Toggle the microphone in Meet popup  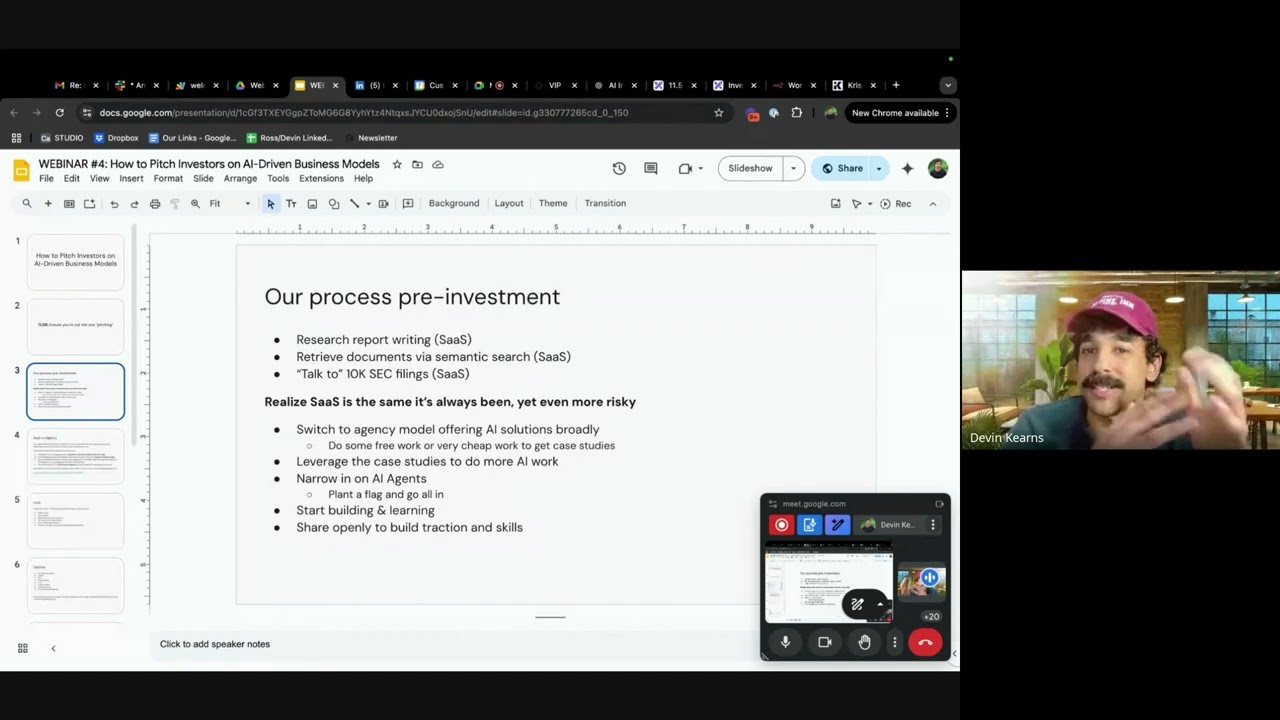[x=785, y=643]
